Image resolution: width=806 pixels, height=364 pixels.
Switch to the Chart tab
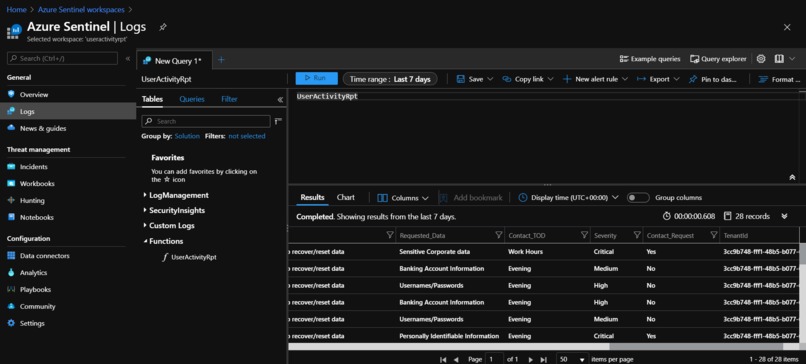tap(346, 197)
